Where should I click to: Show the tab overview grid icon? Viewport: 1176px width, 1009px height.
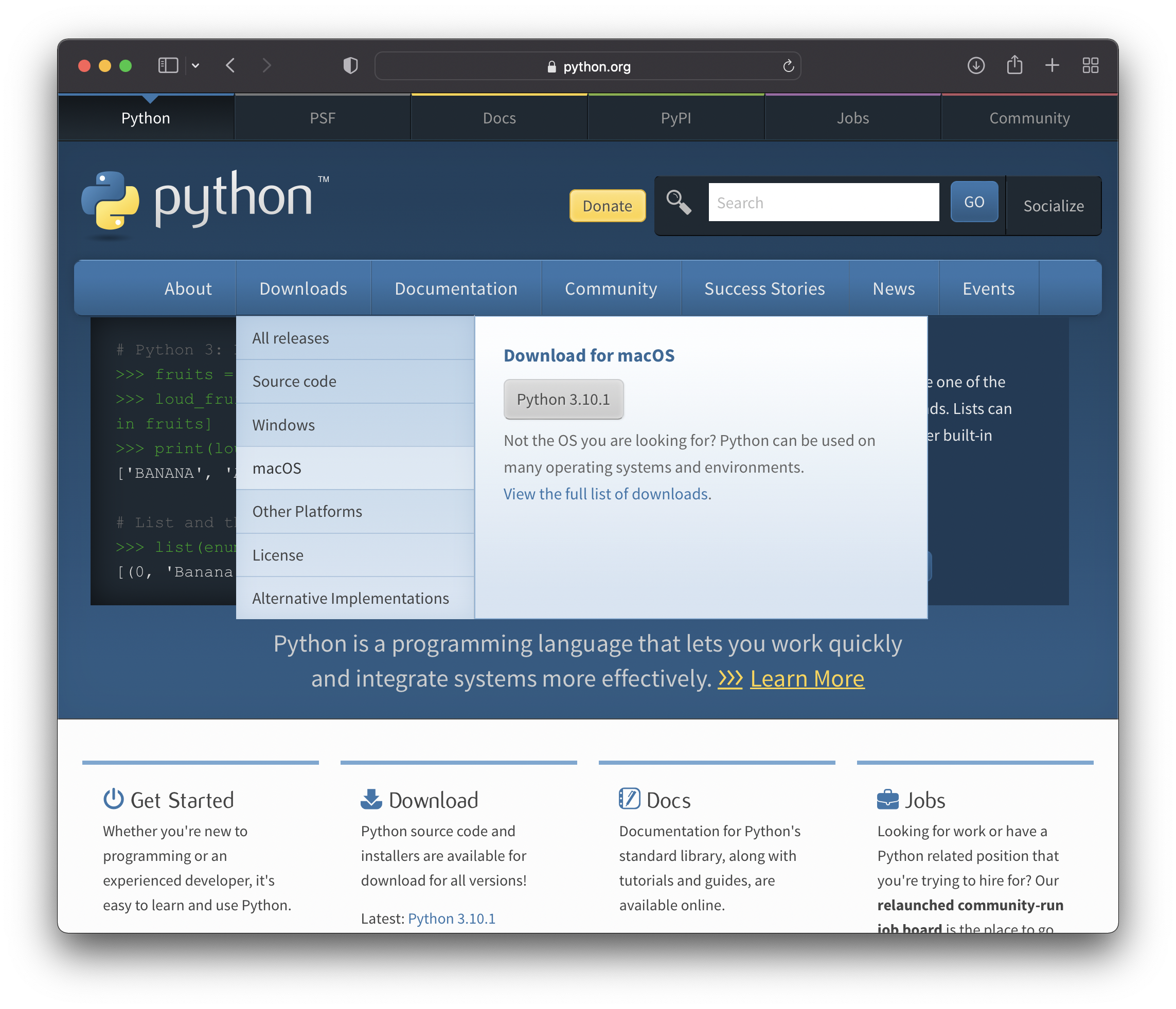[1090, 66]
